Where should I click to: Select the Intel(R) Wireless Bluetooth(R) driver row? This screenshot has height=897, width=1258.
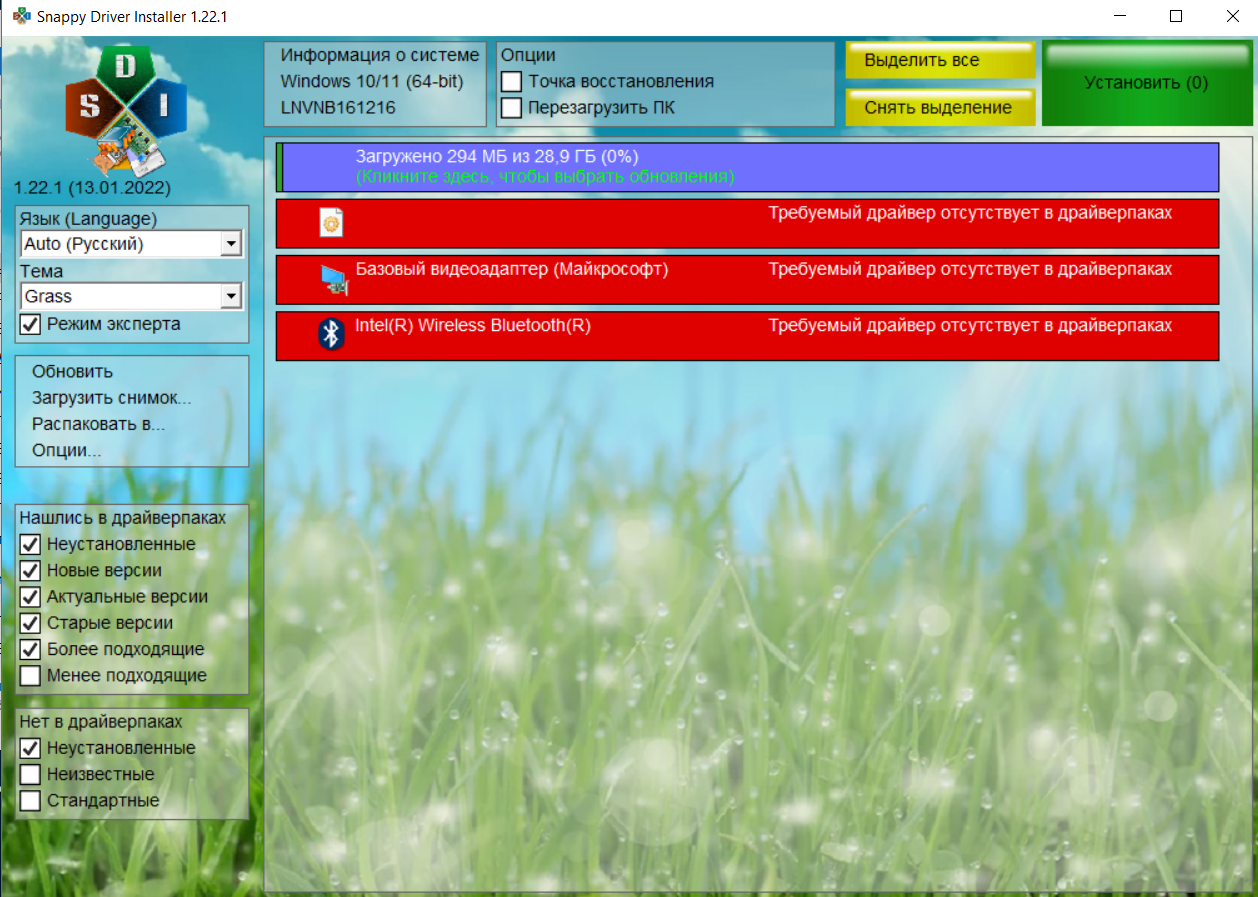coord(747,335)
